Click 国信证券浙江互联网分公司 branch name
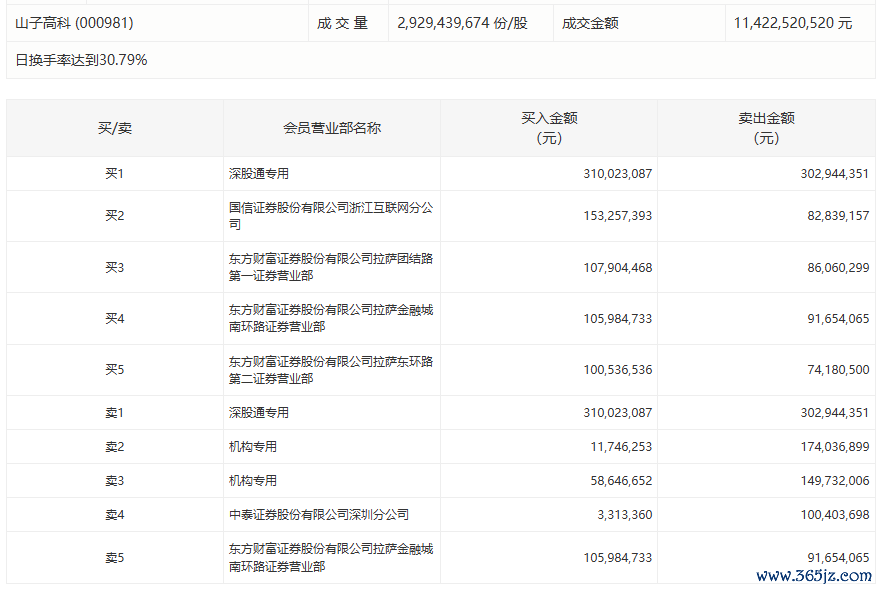Screen dimensions: 879x591 [331, 216]
